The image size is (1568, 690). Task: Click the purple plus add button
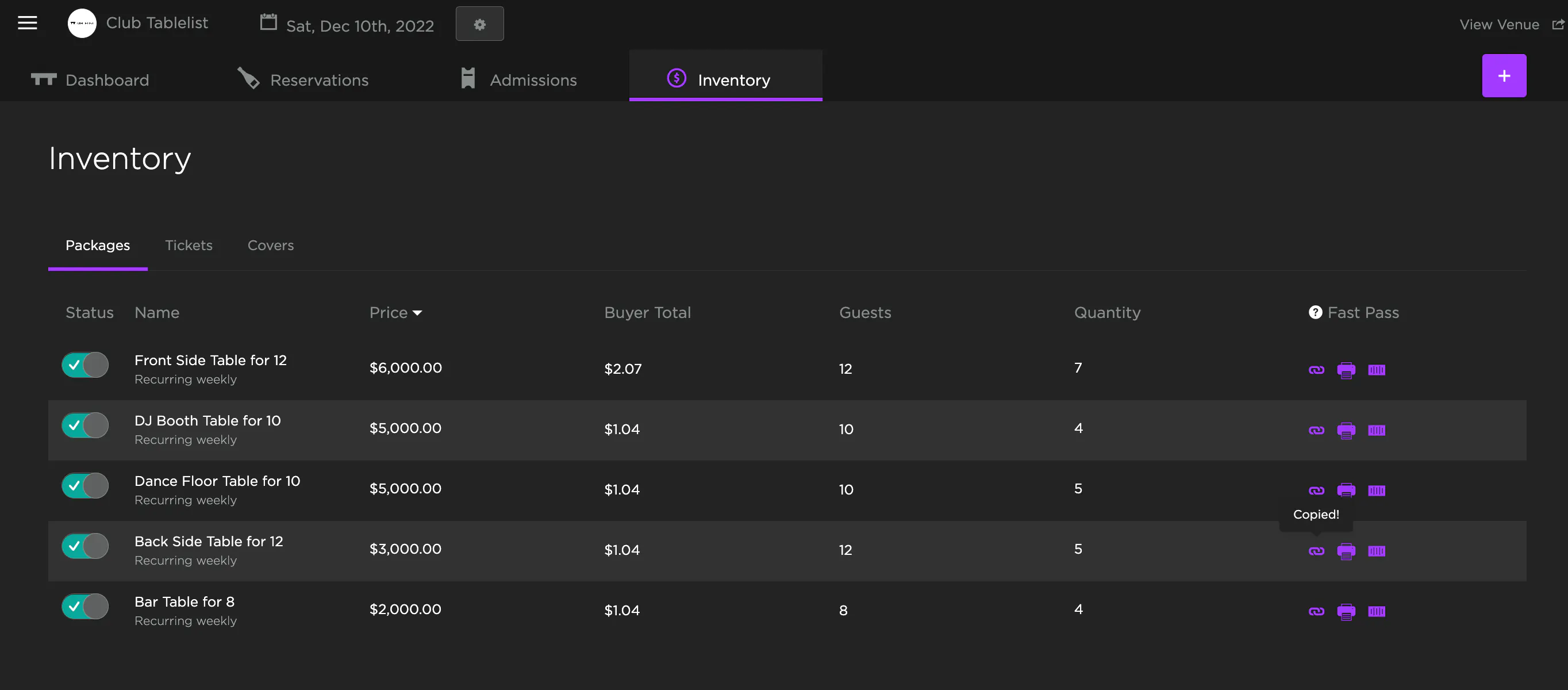point(1504,75)
